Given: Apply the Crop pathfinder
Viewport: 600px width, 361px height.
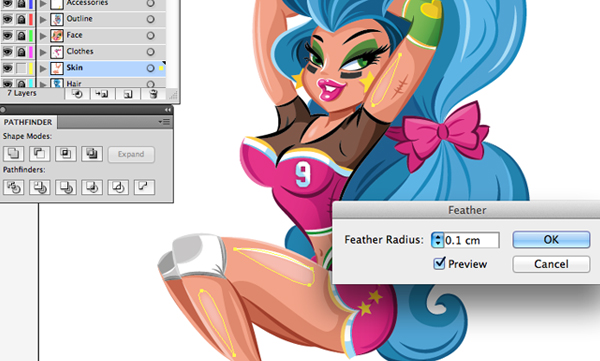Looking at the screenshot, I should click(92, 187).
